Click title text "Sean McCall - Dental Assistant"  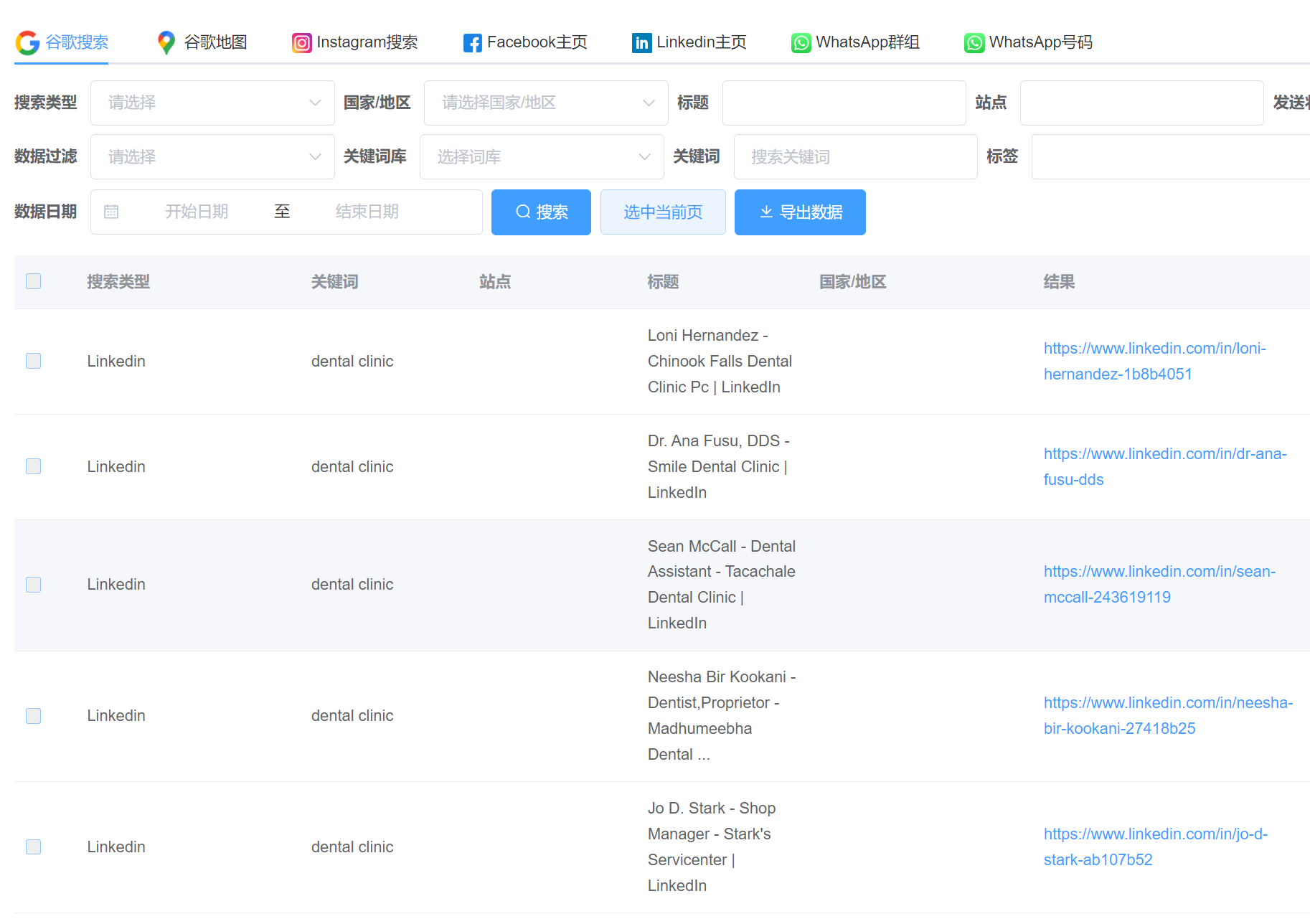click(722, 559)
